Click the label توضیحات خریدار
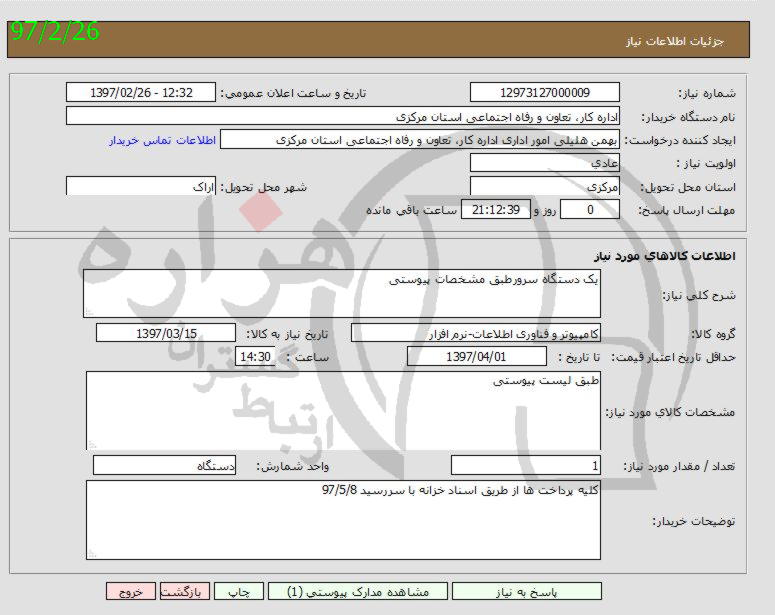Viewport: 775px width, 615px height. pos(694,522)
